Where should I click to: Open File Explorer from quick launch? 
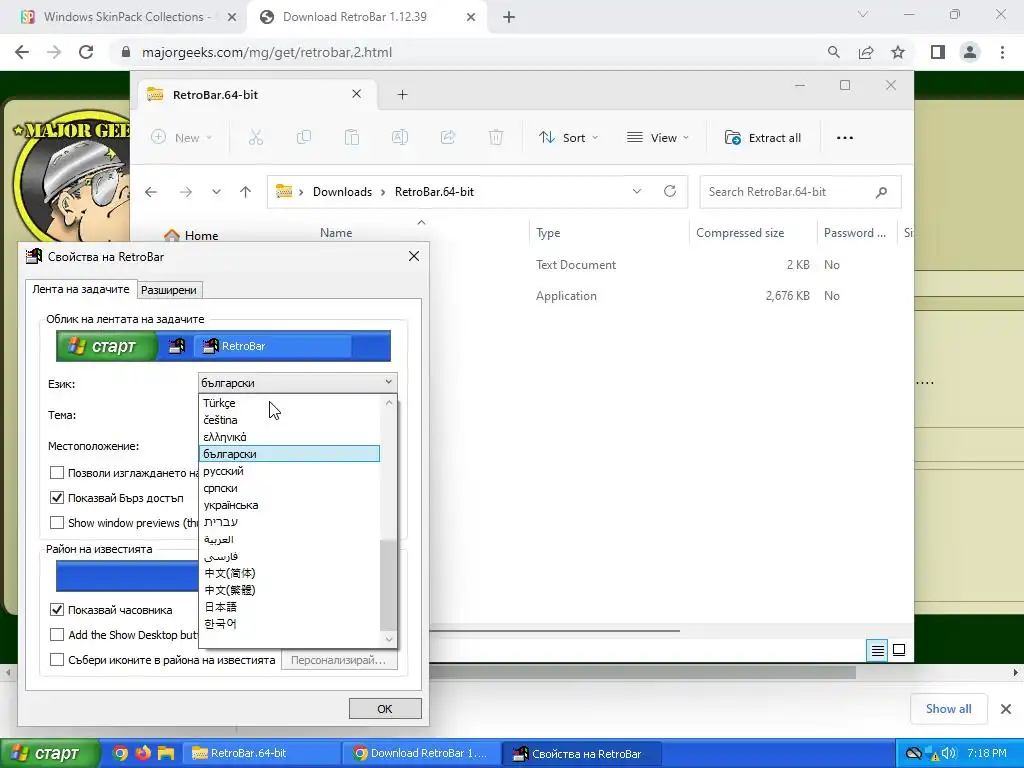[x=166, y=754]
